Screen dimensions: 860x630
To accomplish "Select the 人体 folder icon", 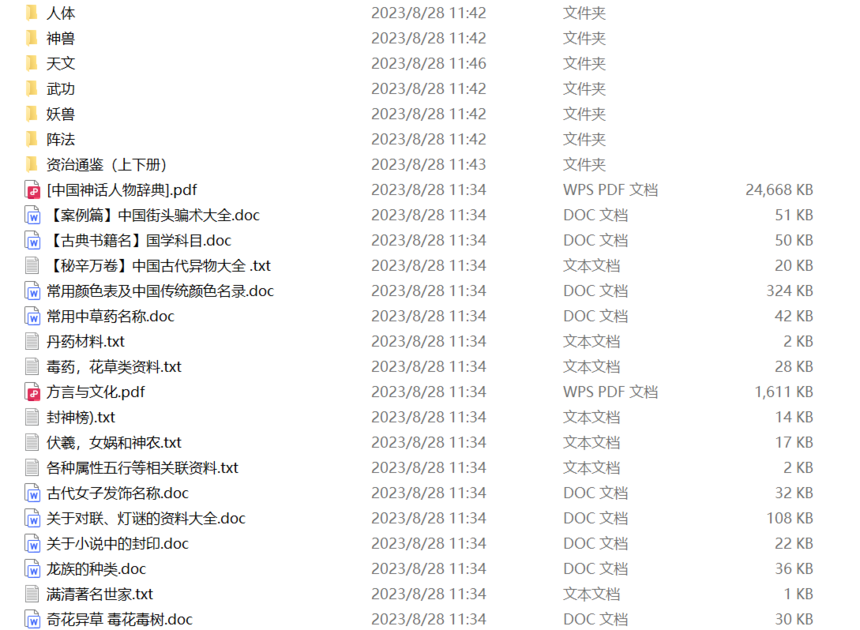I will click(32, 13).
